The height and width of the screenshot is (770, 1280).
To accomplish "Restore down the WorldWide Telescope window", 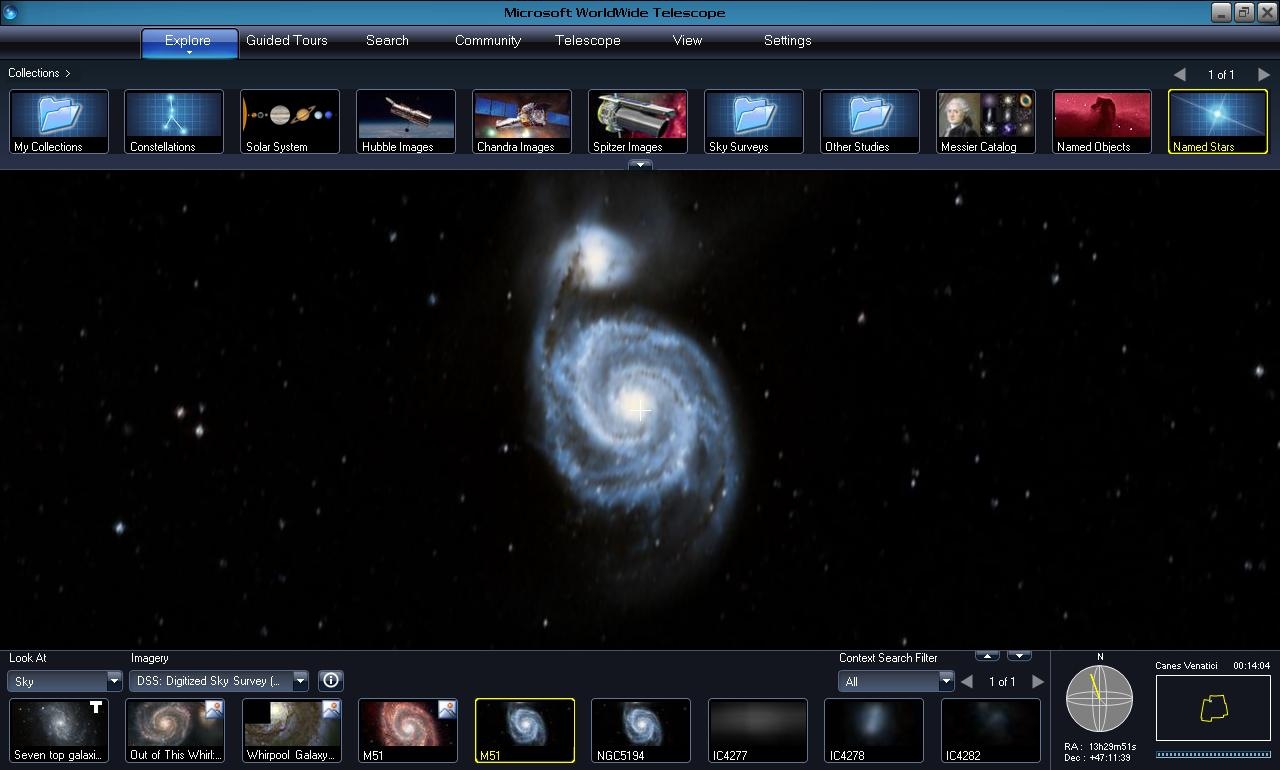I will tap(1244, 12).
